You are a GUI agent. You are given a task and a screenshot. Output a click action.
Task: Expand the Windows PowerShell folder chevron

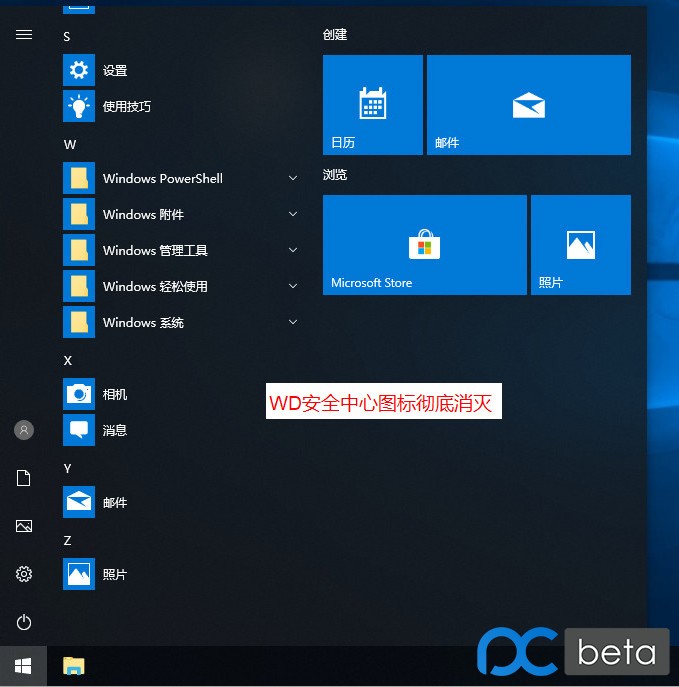[x=293, y=178]
